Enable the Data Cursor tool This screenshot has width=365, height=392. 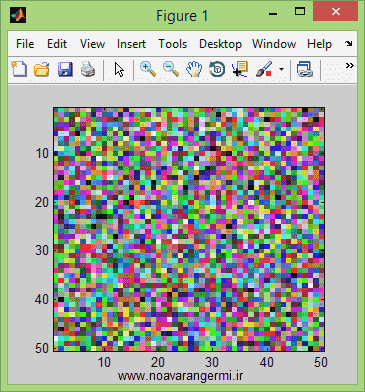[x=240, y=69]
